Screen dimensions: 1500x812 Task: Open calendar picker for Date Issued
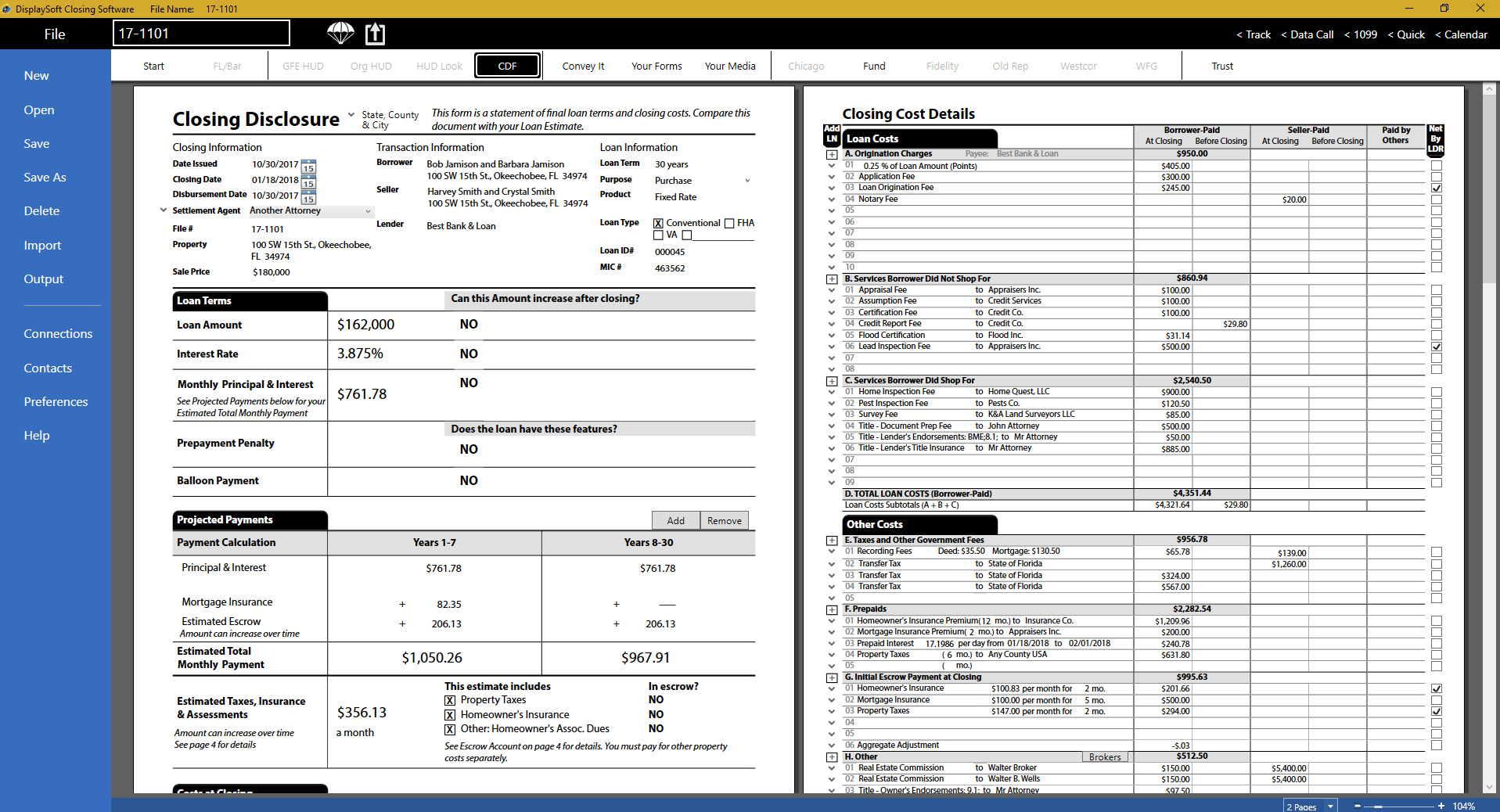tap(308, 167)
